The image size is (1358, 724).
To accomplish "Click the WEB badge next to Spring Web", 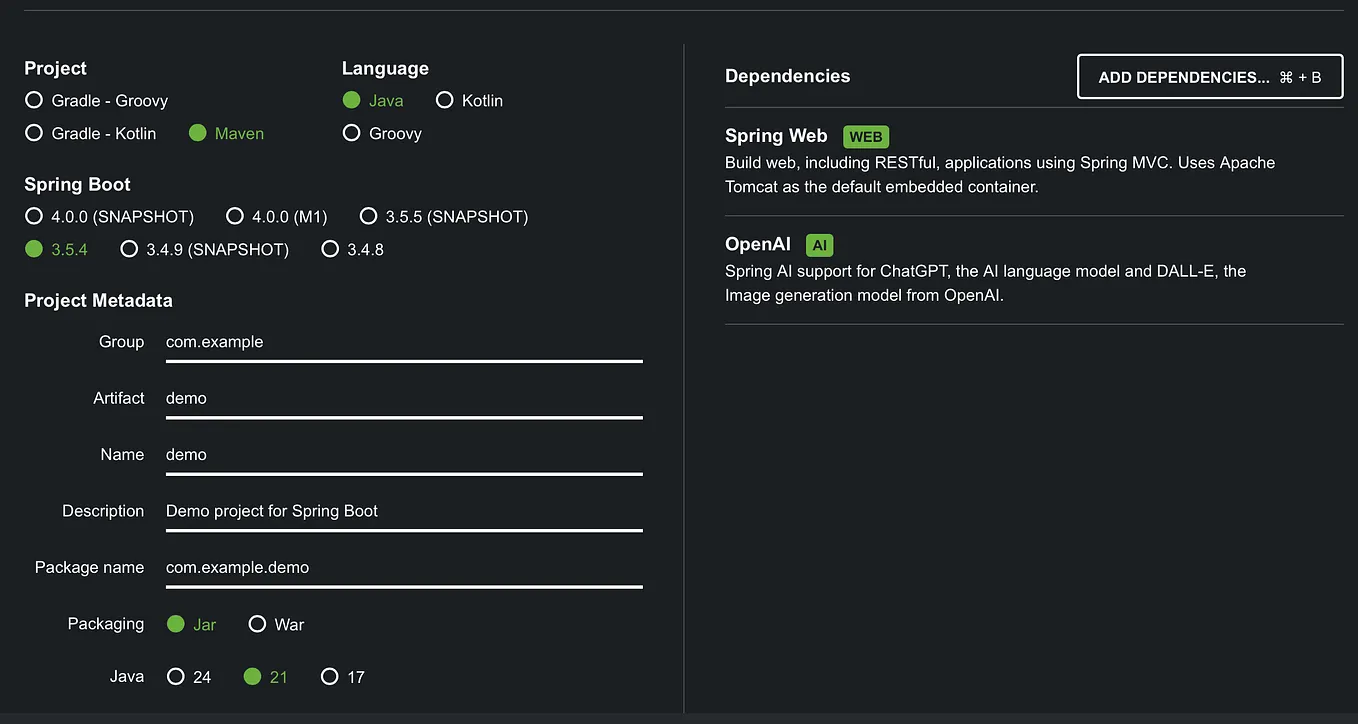I will pos(865,136).
